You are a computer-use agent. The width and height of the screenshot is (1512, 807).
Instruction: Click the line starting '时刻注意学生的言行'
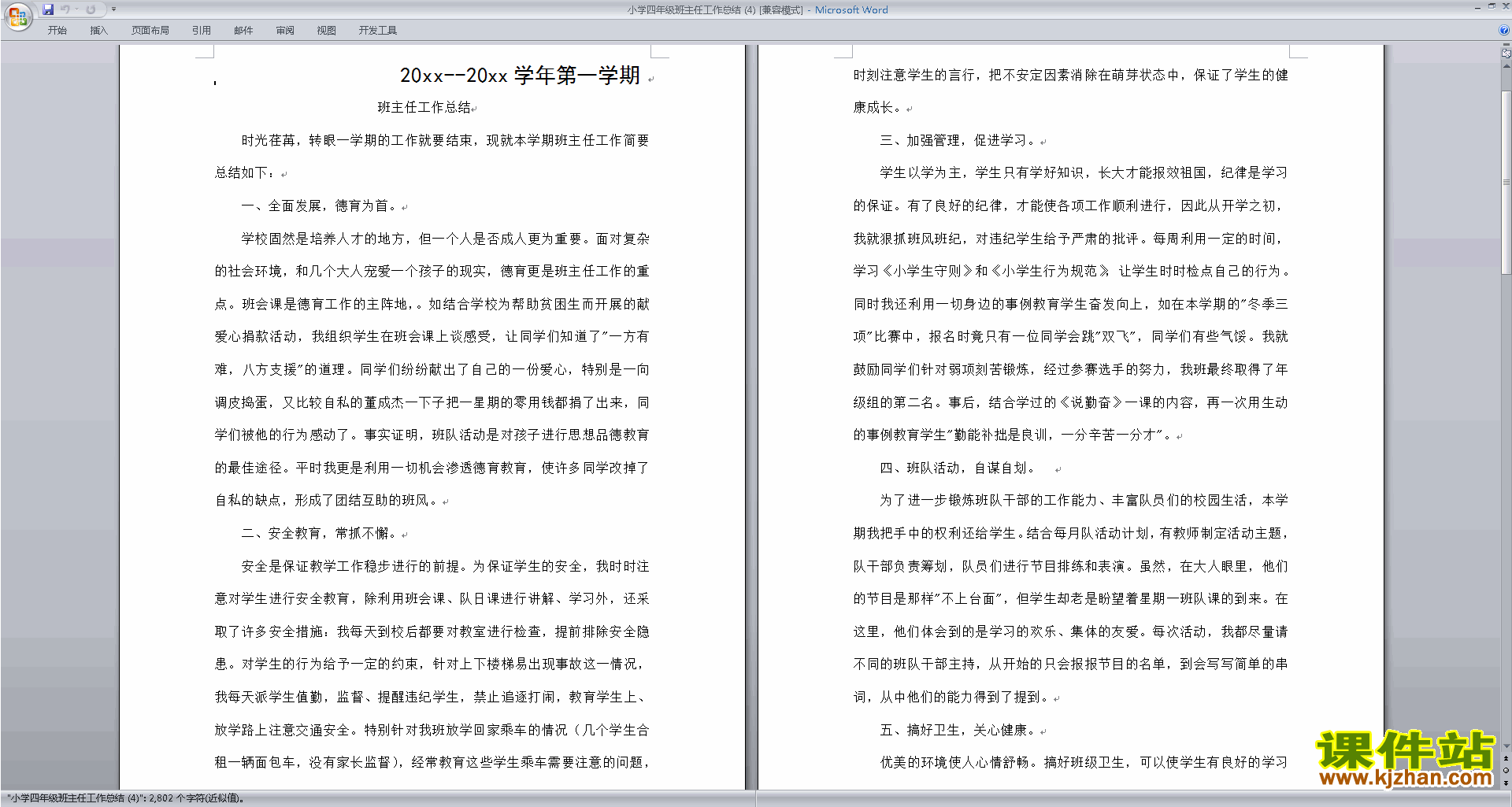click(1071, 75)
